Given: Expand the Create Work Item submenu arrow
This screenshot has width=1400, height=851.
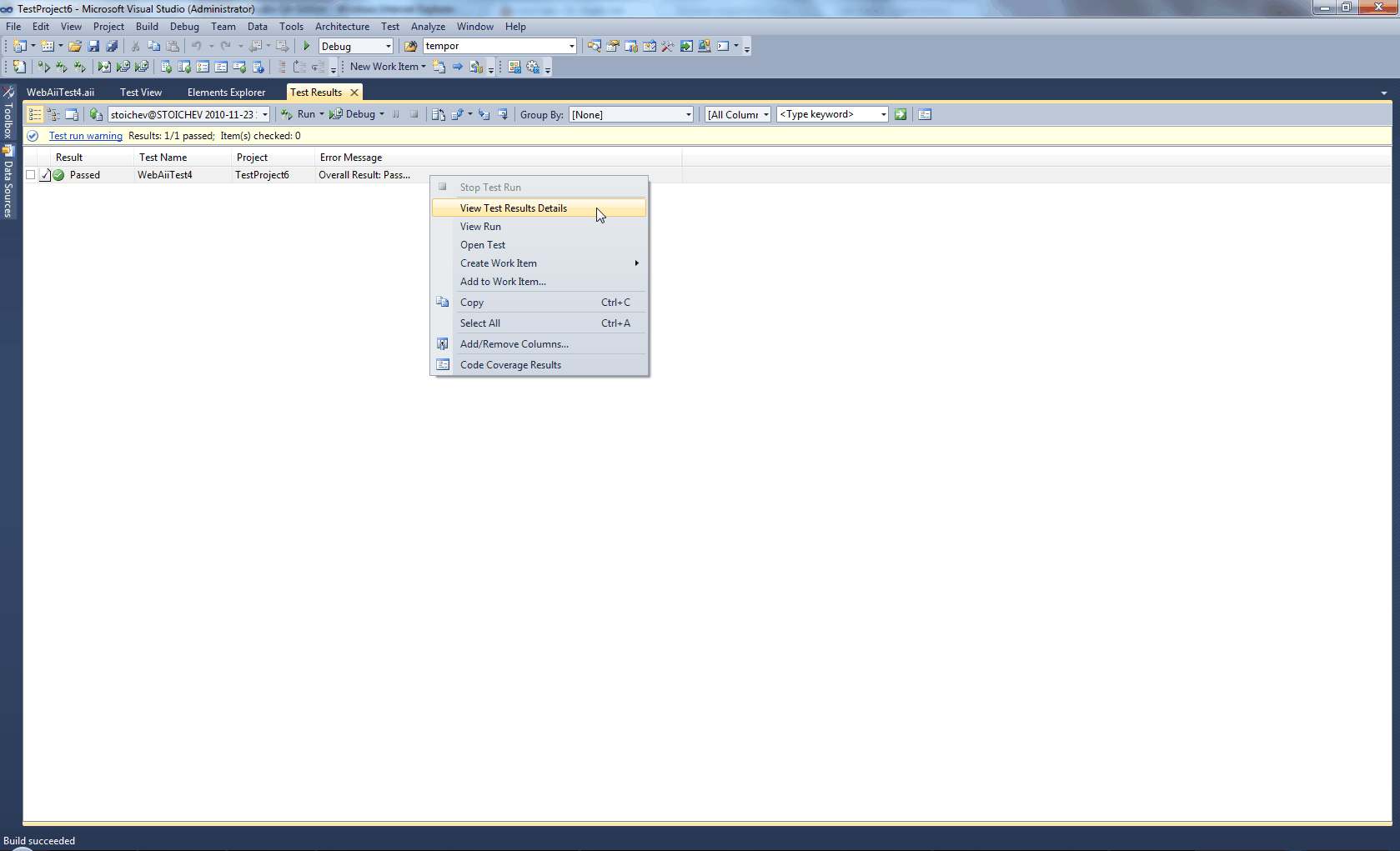Looking at the screenshot, I should coord(636,263).
